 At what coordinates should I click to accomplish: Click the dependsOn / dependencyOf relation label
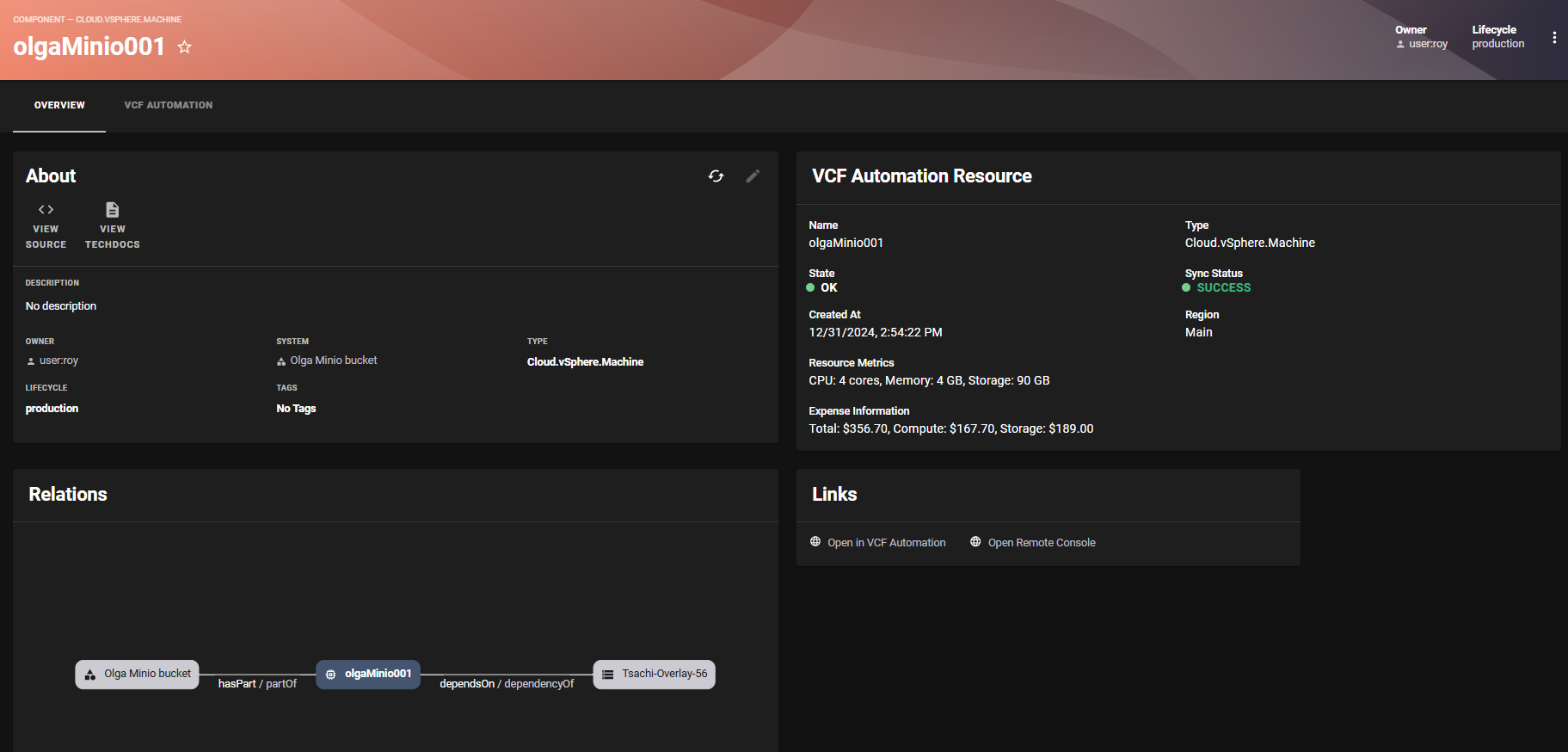click(x=507, y=684)
